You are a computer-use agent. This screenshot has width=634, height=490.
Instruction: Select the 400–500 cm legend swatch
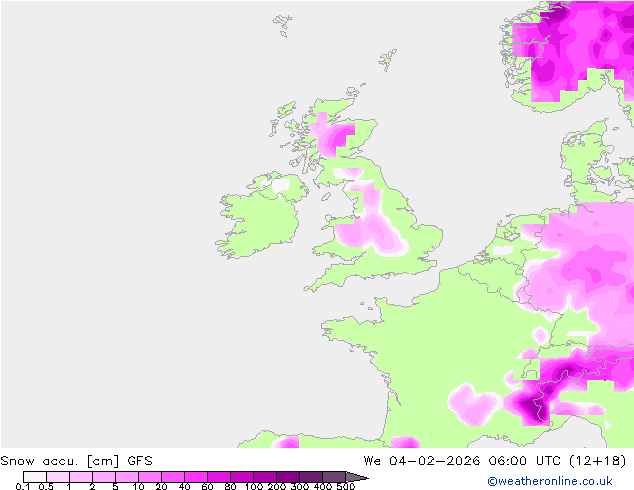[334, 477]
